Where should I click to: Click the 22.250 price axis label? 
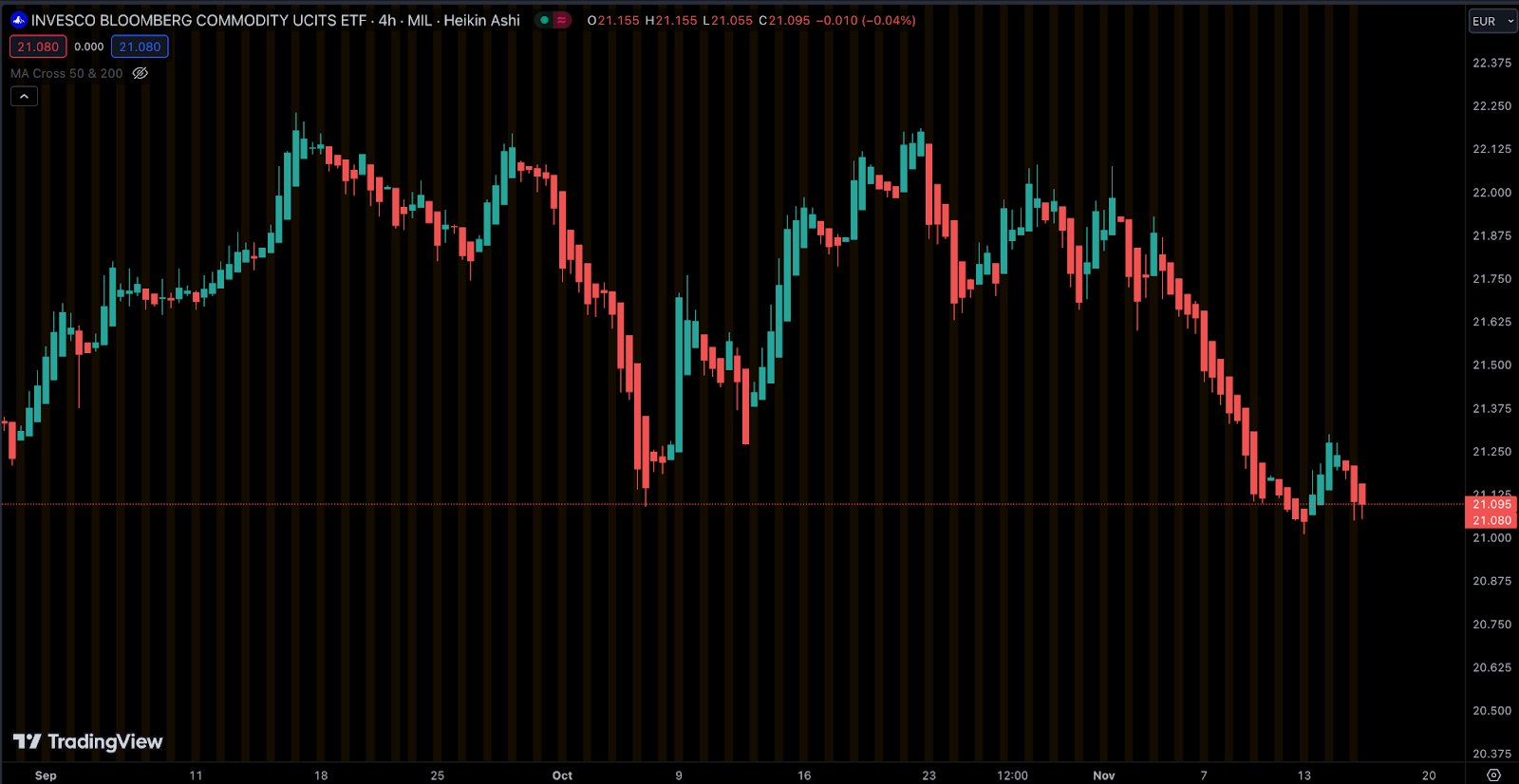pyautogui.click(x=1491, y=105)
